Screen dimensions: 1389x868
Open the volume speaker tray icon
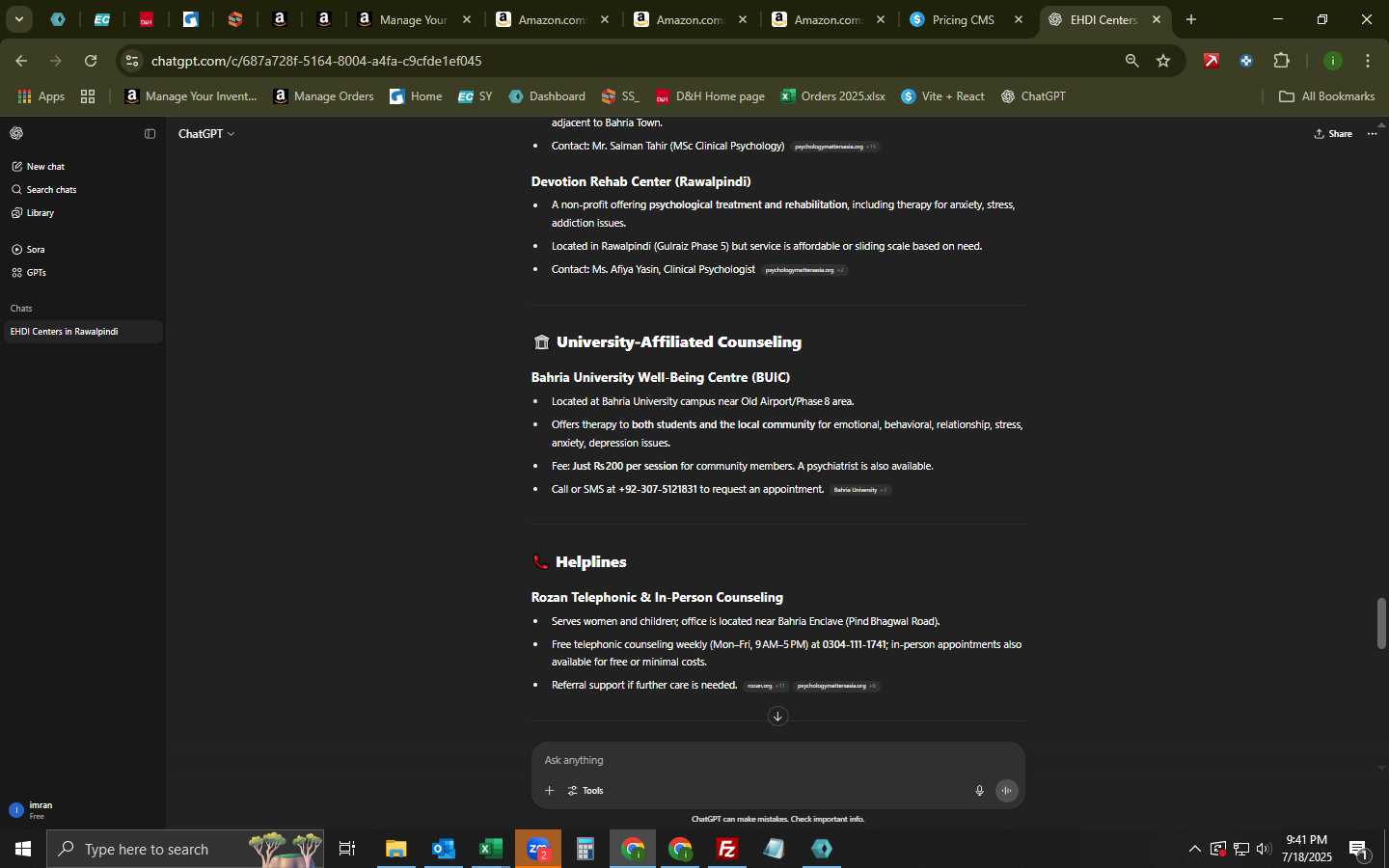pyautogui.click(x=1264, y=849)
